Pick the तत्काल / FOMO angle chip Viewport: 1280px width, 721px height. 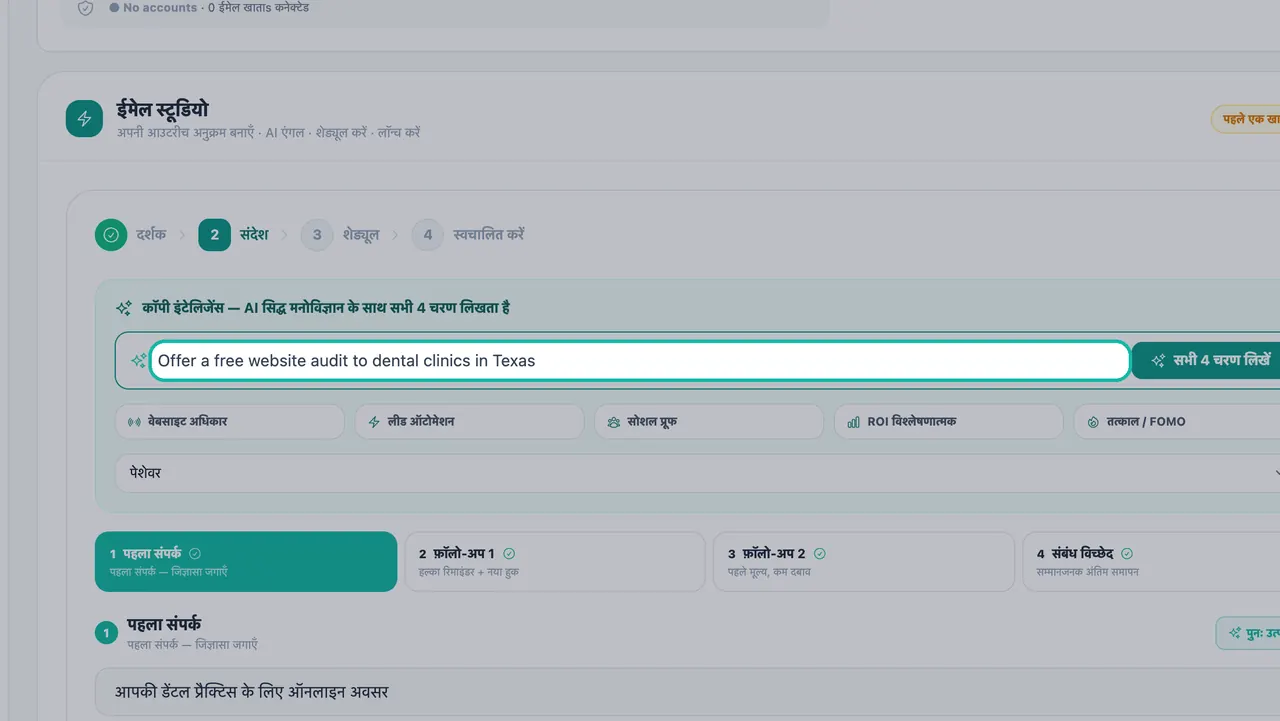1177,422
